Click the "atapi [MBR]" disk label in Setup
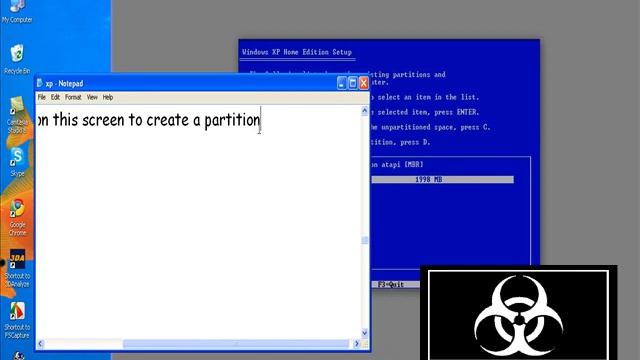640x360 pixels. [402, 164]
